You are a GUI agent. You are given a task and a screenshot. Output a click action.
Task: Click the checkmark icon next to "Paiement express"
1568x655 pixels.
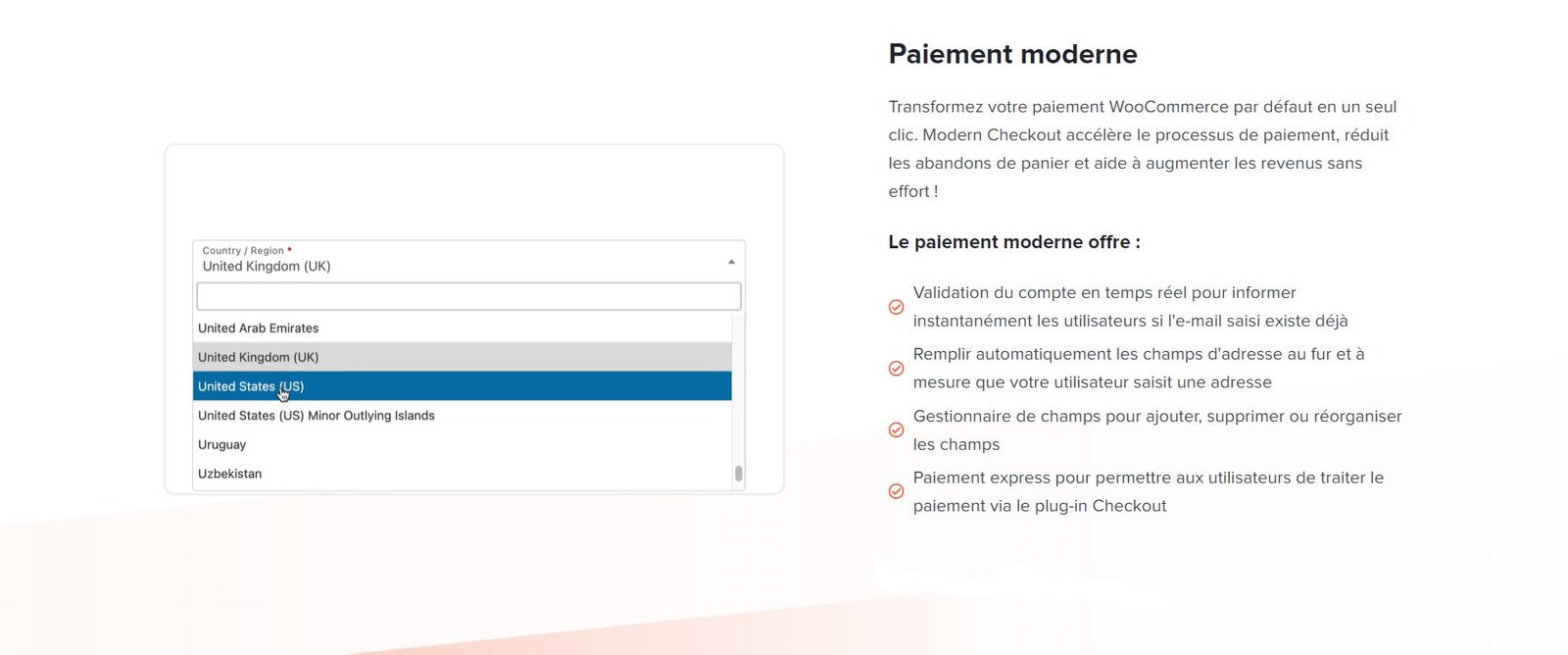896,491
